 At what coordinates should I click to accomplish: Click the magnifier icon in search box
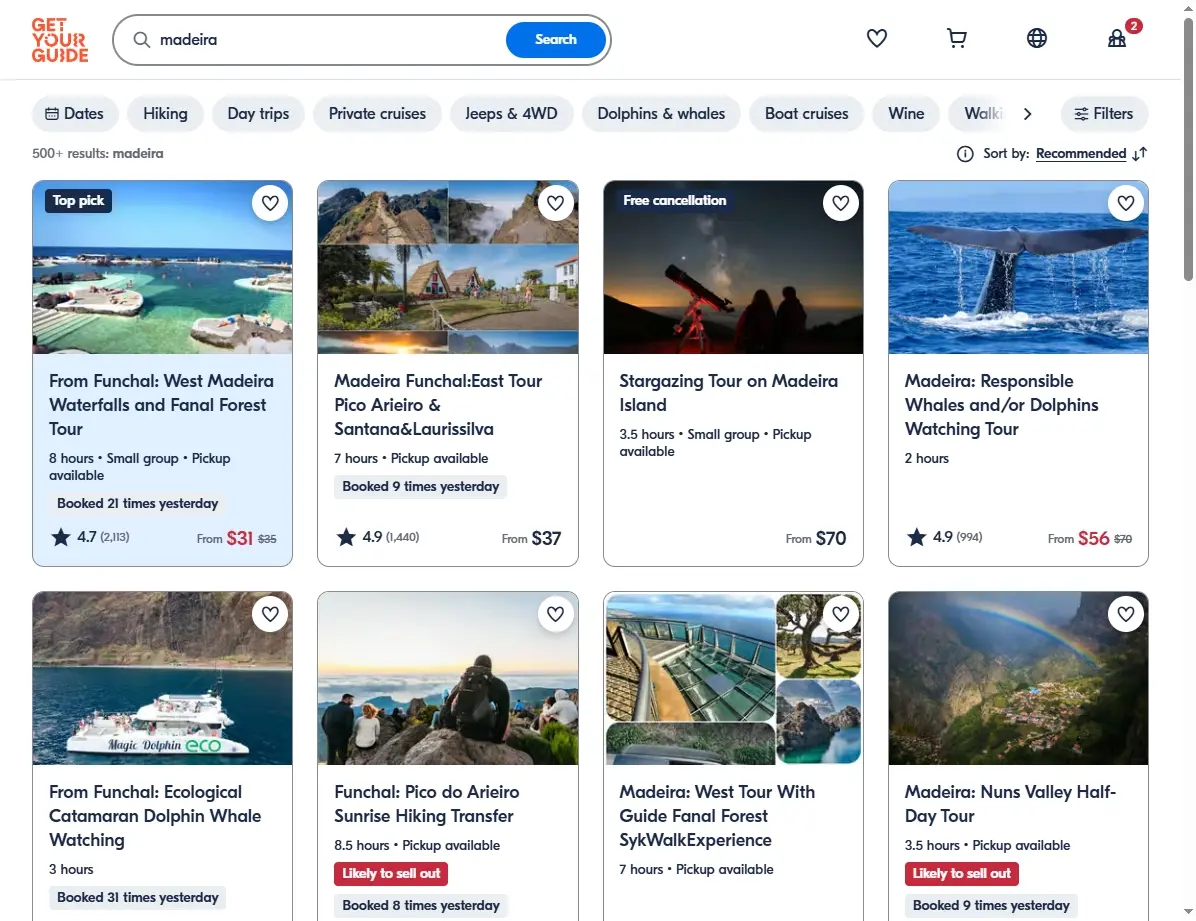click(142, 40)
